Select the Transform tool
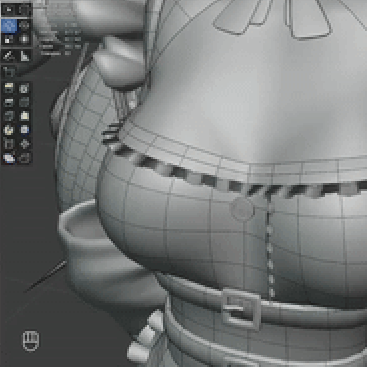Screen dimensions: 367x367 point(24,39)
